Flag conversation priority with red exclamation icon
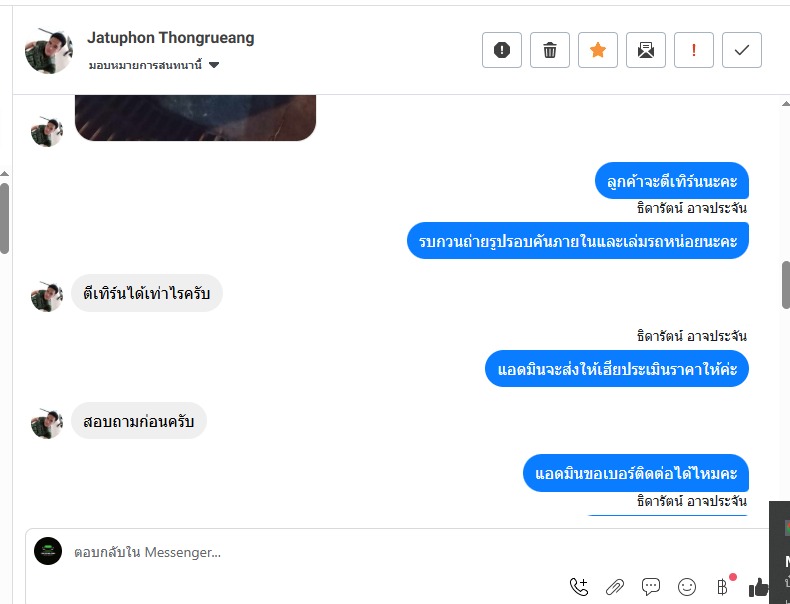This screenshot has width=790, height=604. click(x=694, y=50)
